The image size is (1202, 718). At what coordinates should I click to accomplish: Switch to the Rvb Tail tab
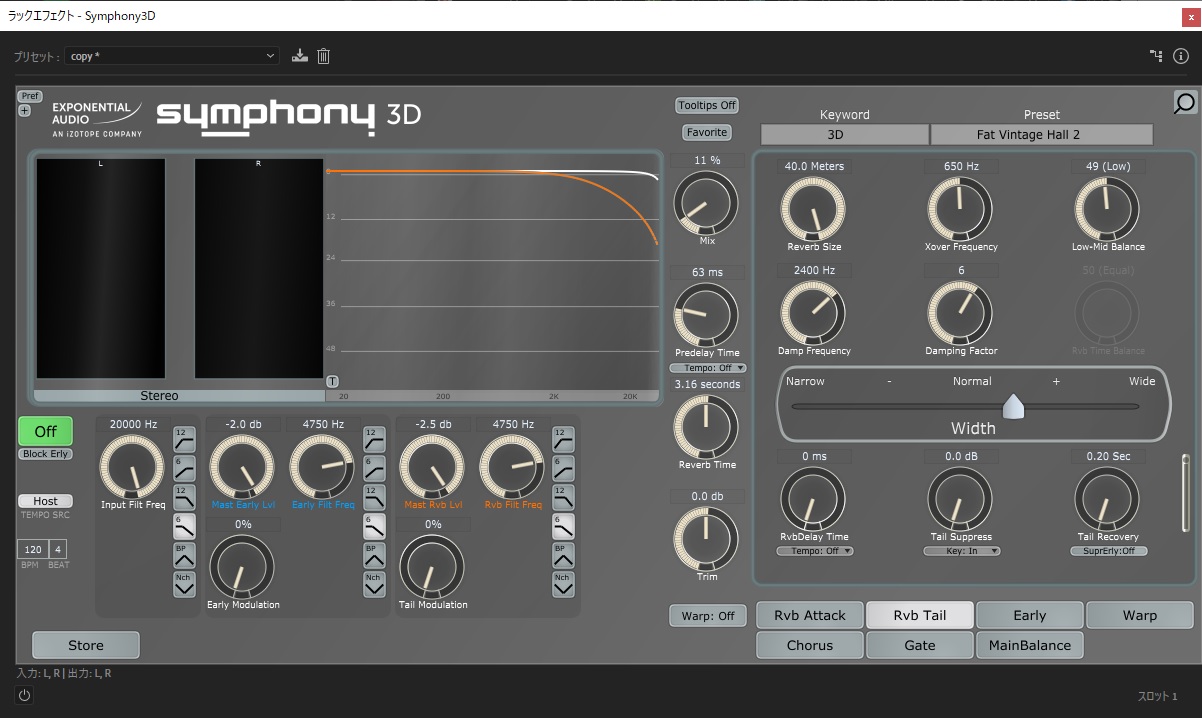click(920, 615)
